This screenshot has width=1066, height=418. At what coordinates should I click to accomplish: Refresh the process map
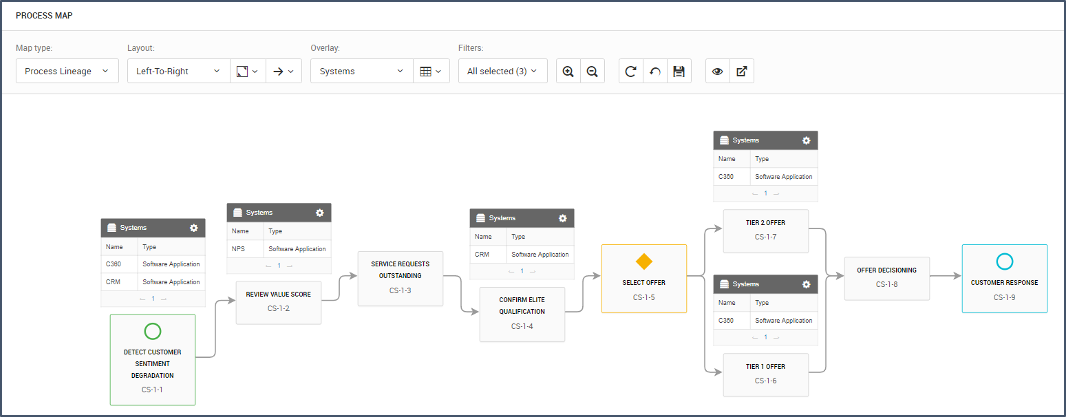tap(630, 71)
